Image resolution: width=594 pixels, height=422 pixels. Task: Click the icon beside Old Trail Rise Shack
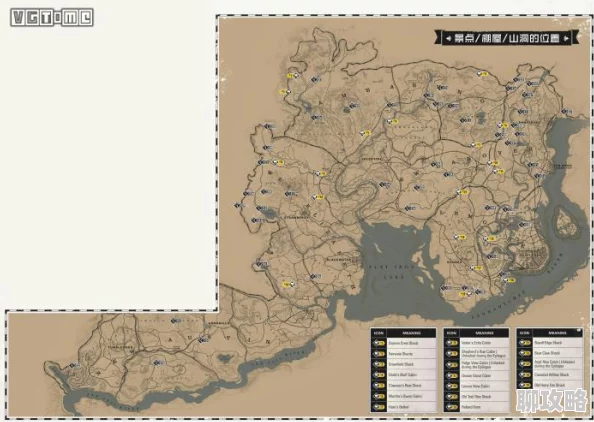(x=452, y=397)
